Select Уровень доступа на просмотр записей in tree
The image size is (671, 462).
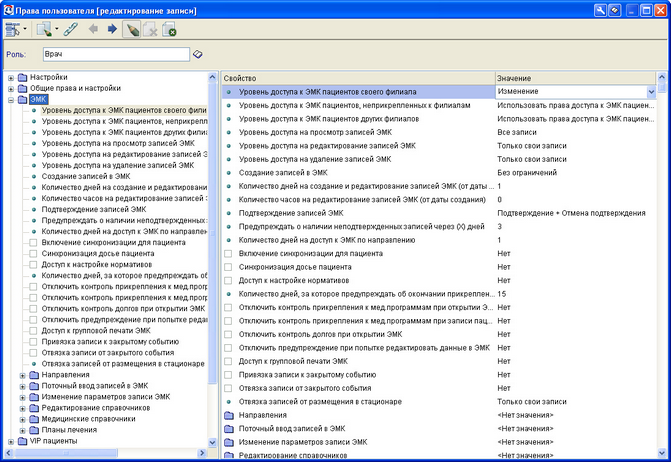(x=118, y=143)
